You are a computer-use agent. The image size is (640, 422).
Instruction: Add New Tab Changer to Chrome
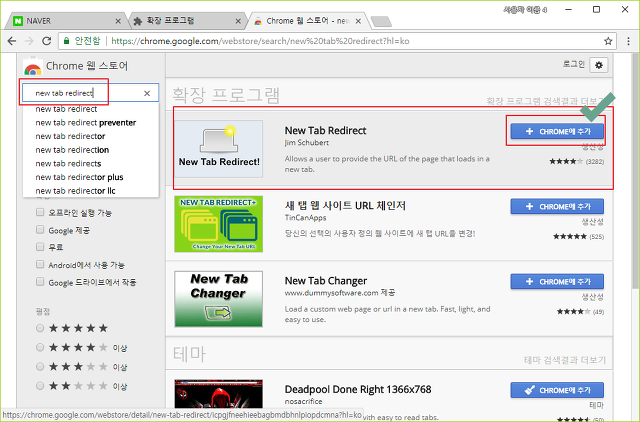click(557, 282)
